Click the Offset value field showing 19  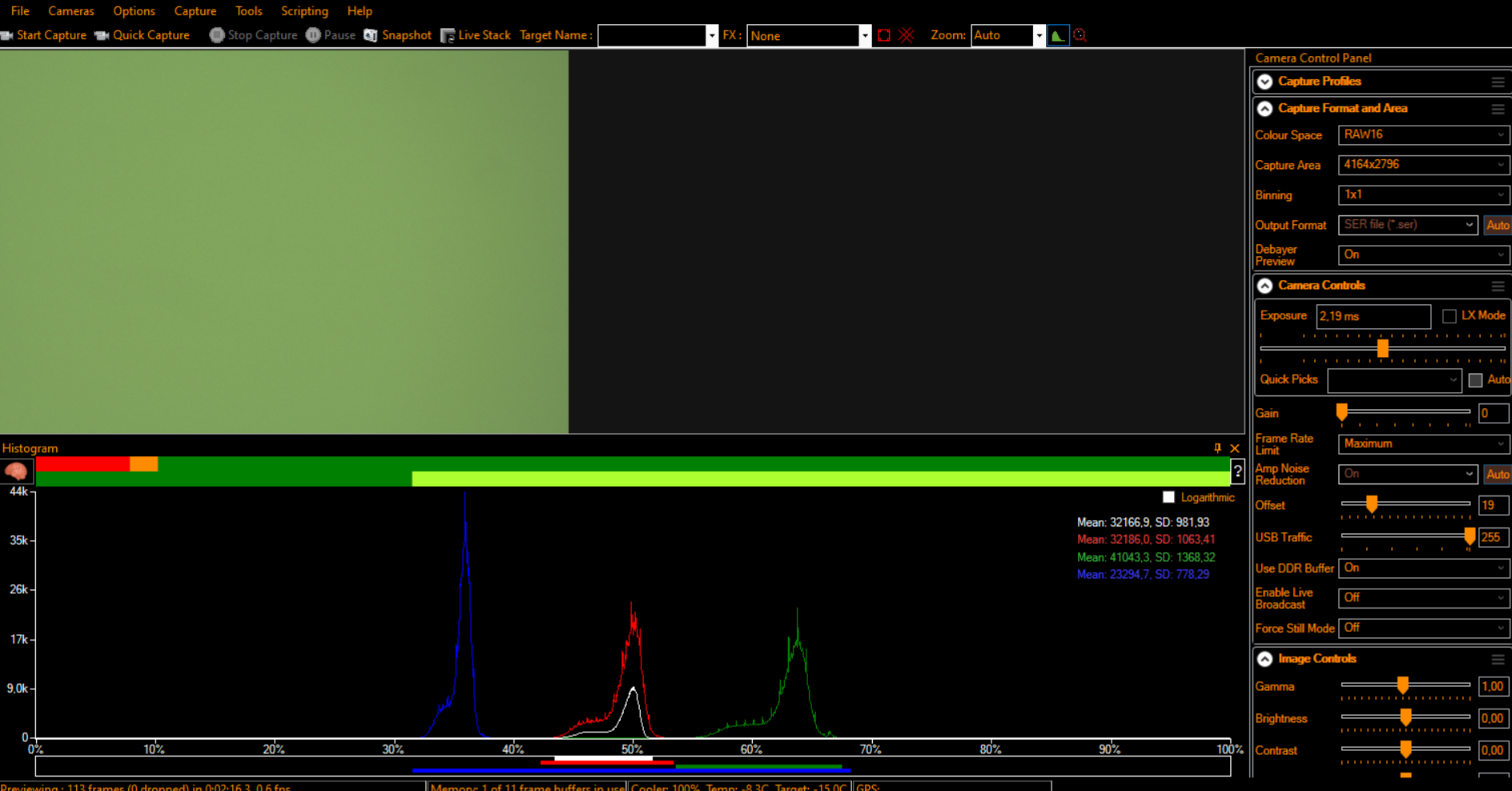1494,505
